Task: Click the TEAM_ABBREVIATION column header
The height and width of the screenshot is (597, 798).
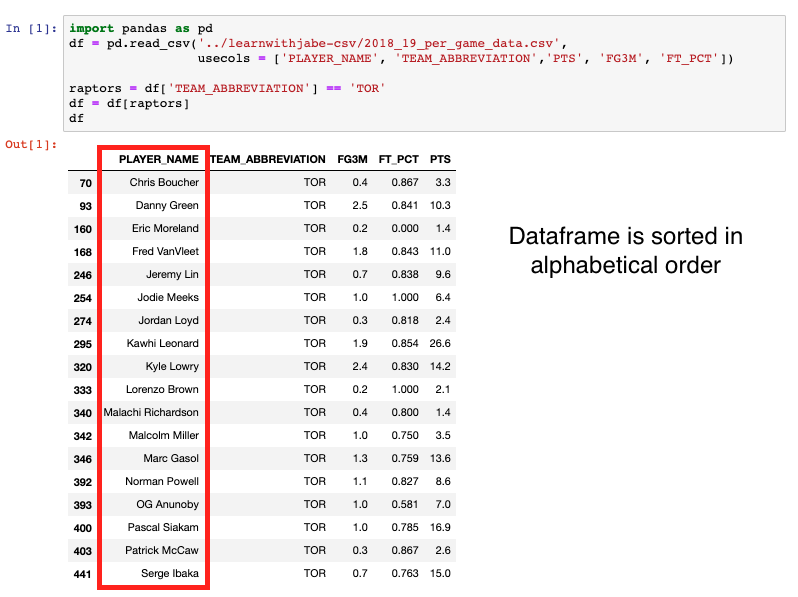Action: point(268,159)
